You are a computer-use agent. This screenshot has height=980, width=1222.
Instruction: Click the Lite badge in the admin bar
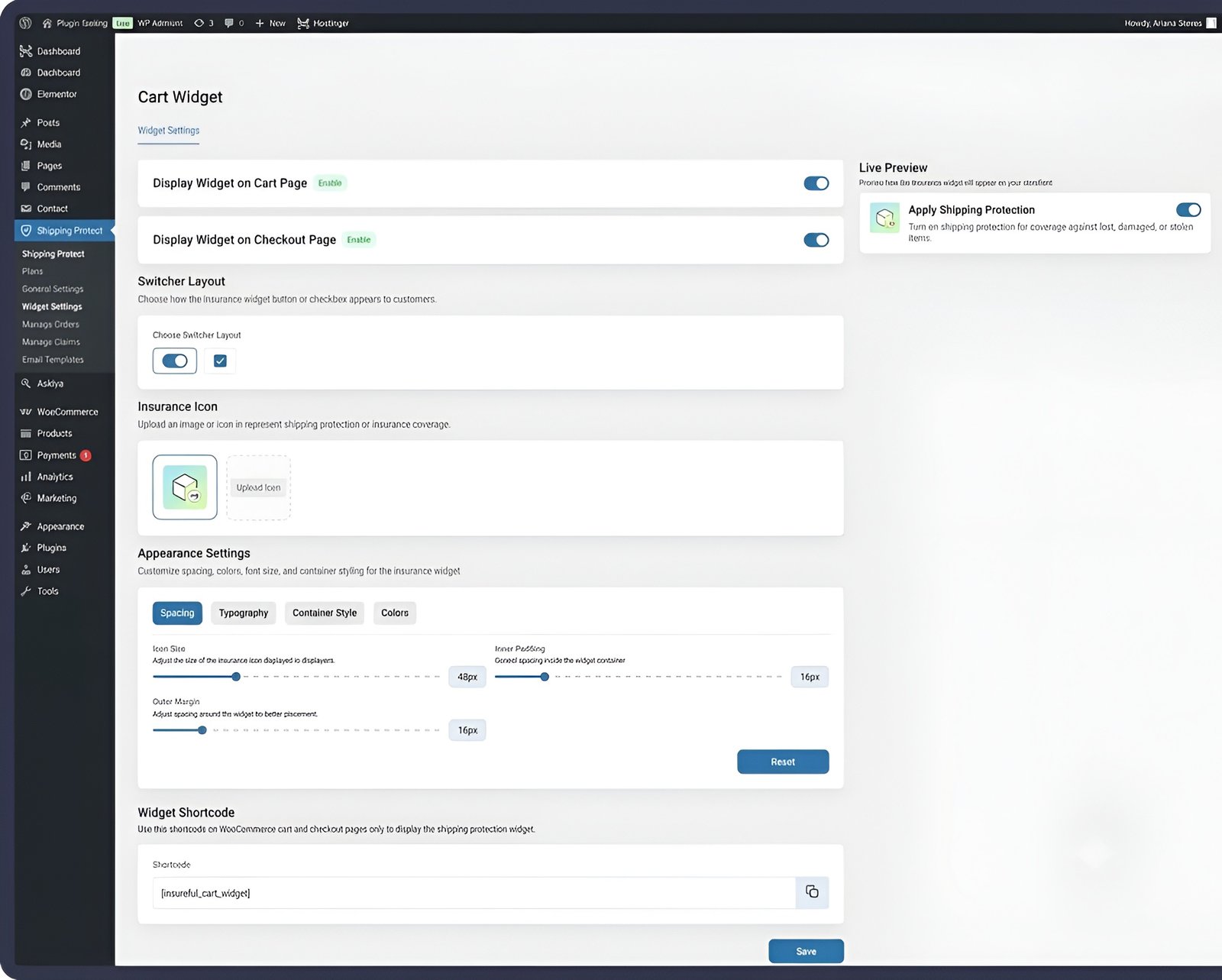point(123,23)
